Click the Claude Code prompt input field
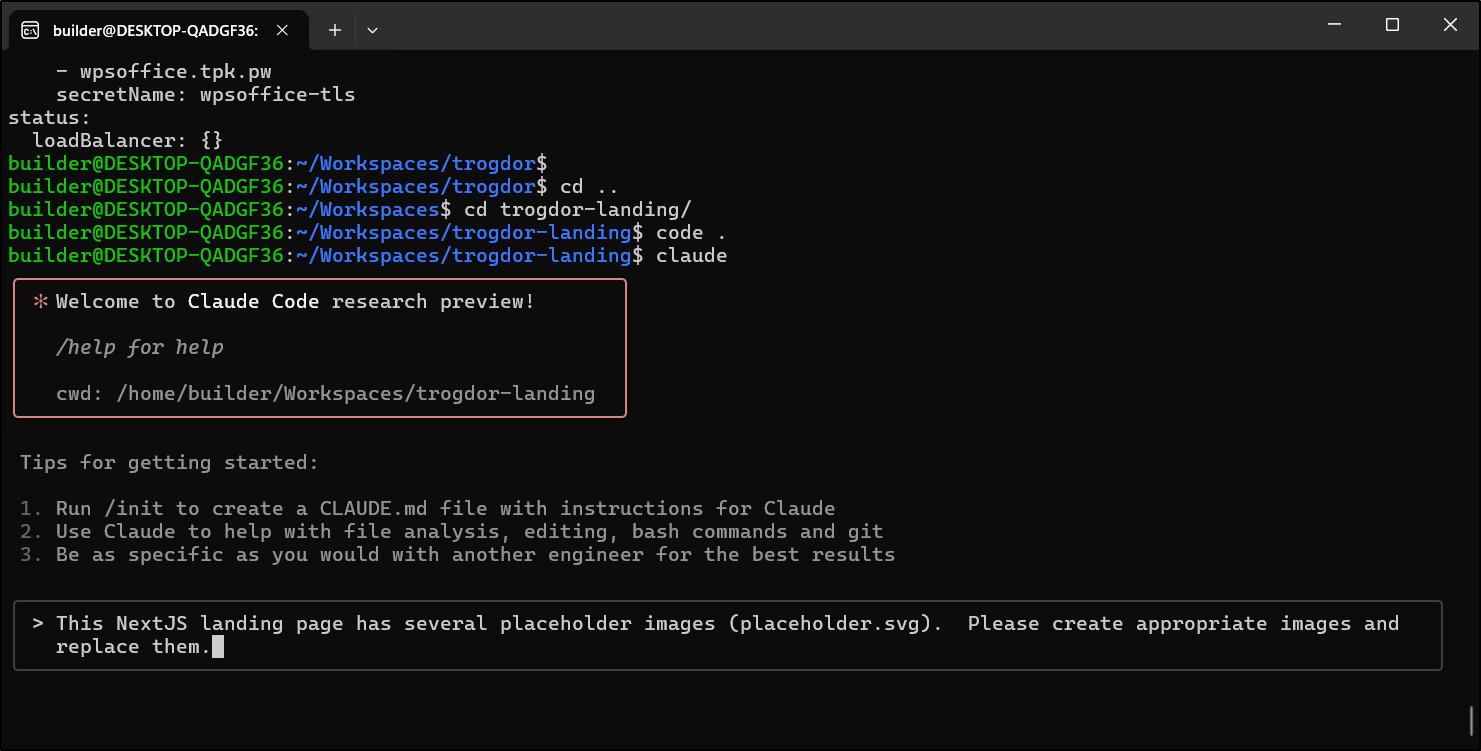 click(x=728, y=635)
